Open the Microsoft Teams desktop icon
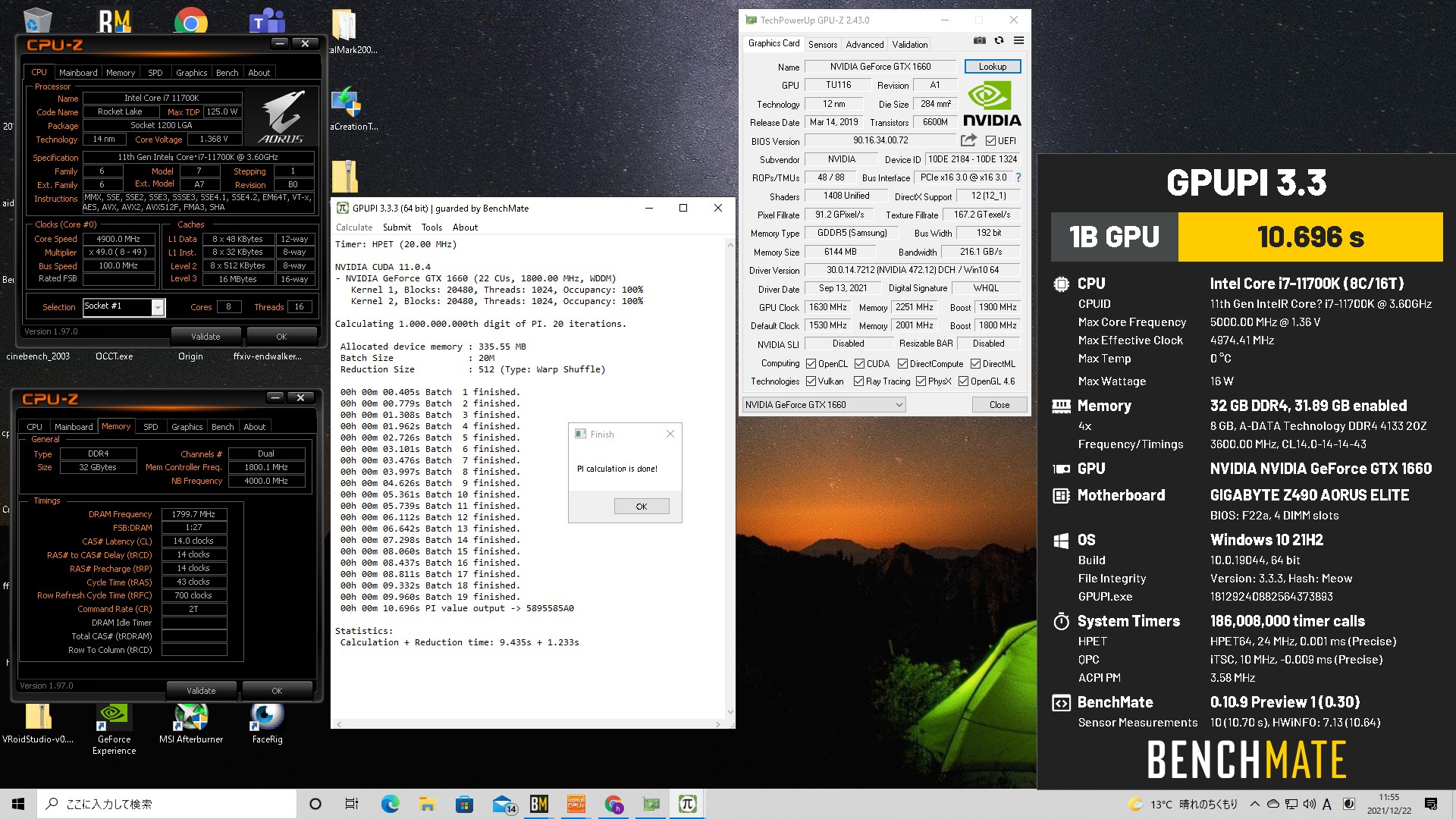Screen dimensions: 1456x819 point(267,23)
